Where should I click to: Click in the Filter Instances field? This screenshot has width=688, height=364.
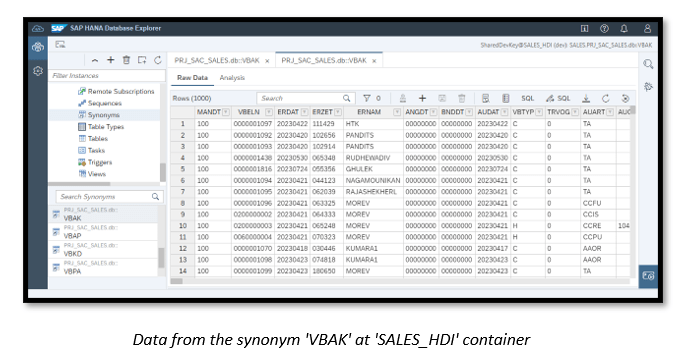107,75
